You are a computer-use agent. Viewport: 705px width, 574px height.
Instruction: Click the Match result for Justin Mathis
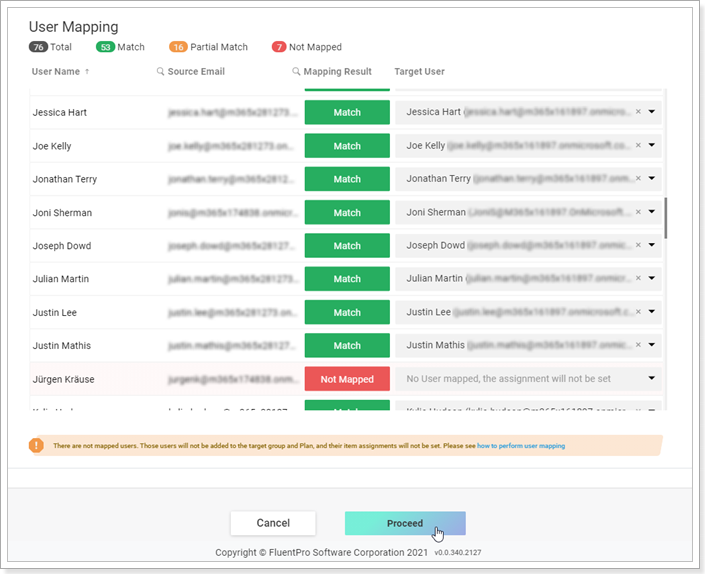(x=347, y=345)
